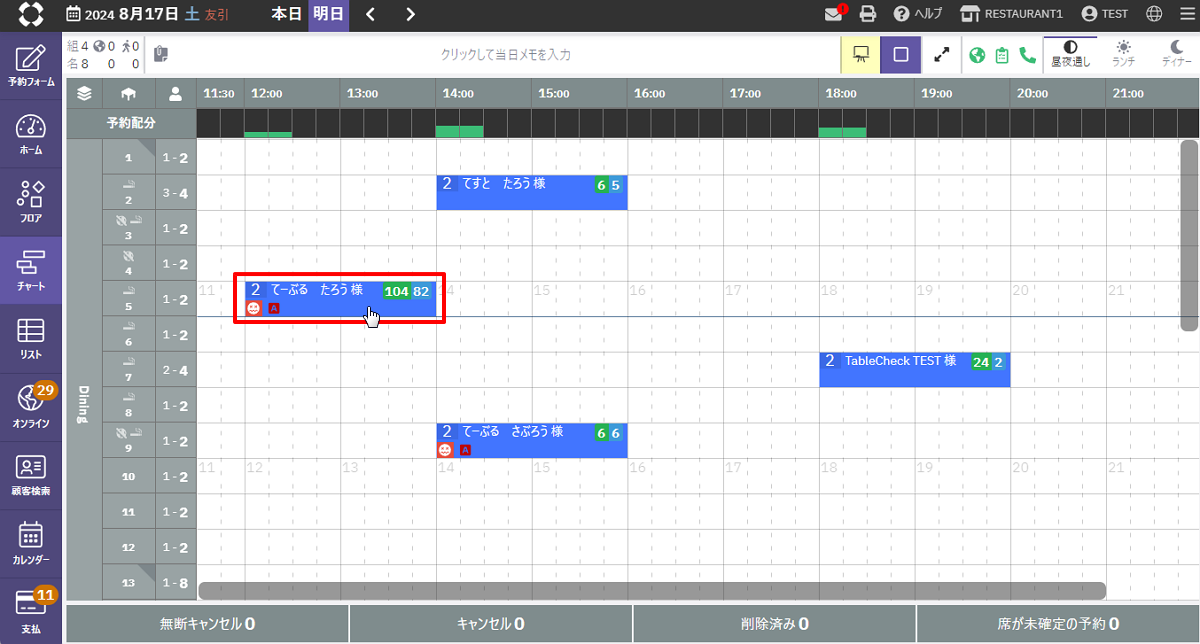Click the person capacity header icon
This screenshot has width=1200, height=644.
pos(176,94)
